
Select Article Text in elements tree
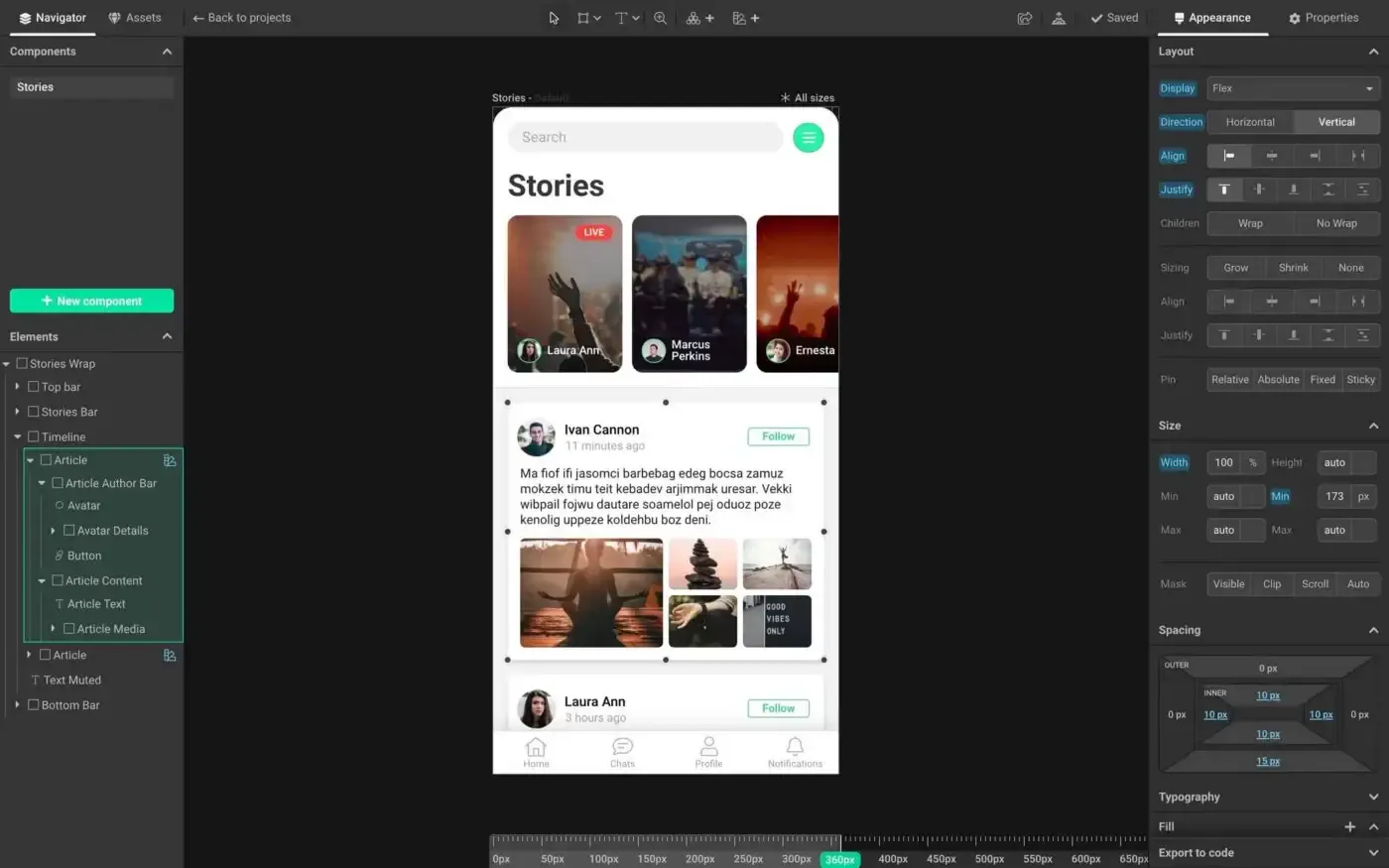pyautogui.click(x=96, y=604)
